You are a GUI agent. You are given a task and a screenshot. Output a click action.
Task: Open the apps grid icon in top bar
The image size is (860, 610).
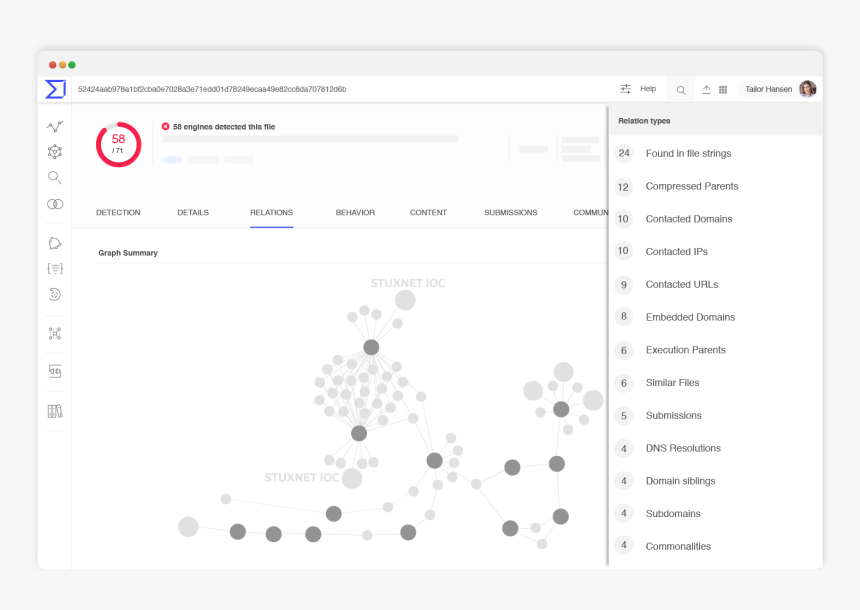point(723,89)
